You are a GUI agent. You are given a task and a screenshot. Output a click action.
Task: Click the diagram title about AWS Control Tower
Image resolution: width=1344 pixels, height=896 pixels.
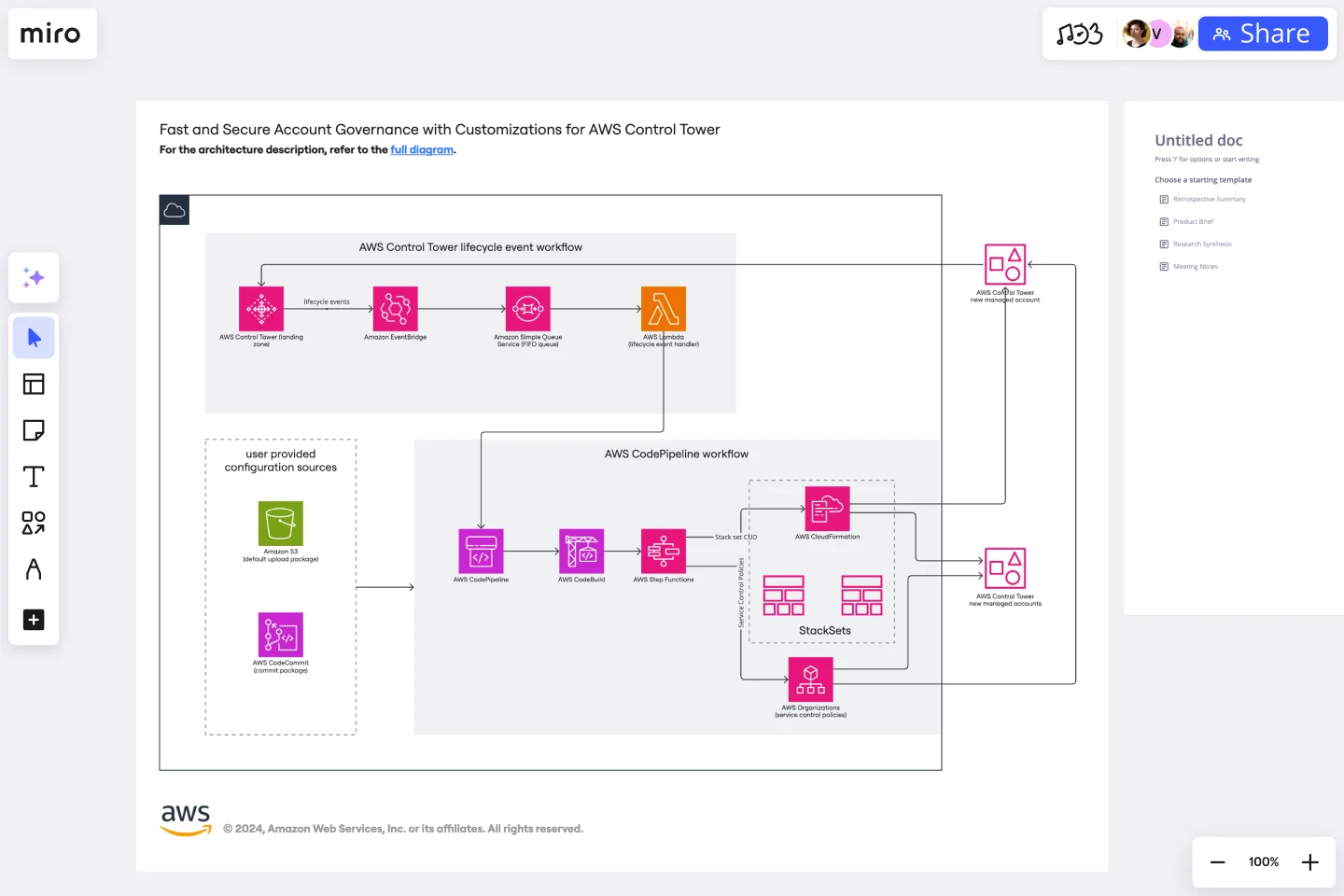[x=440, y=130]
